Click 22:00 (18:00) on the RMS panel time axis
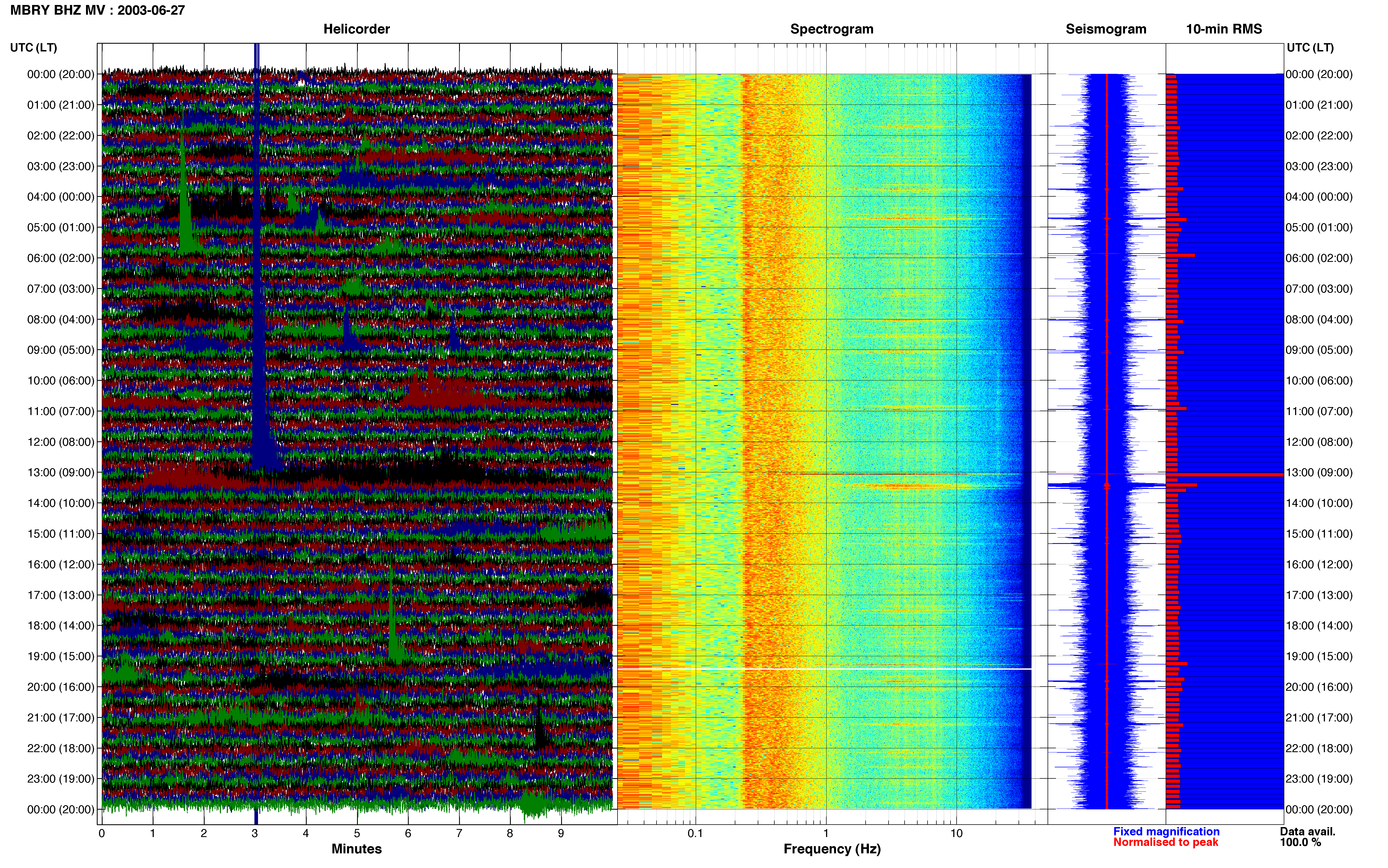Image resolution: width=1388 pixels, height=868 pixels. pyautogui.click(x=1319, y=749)
